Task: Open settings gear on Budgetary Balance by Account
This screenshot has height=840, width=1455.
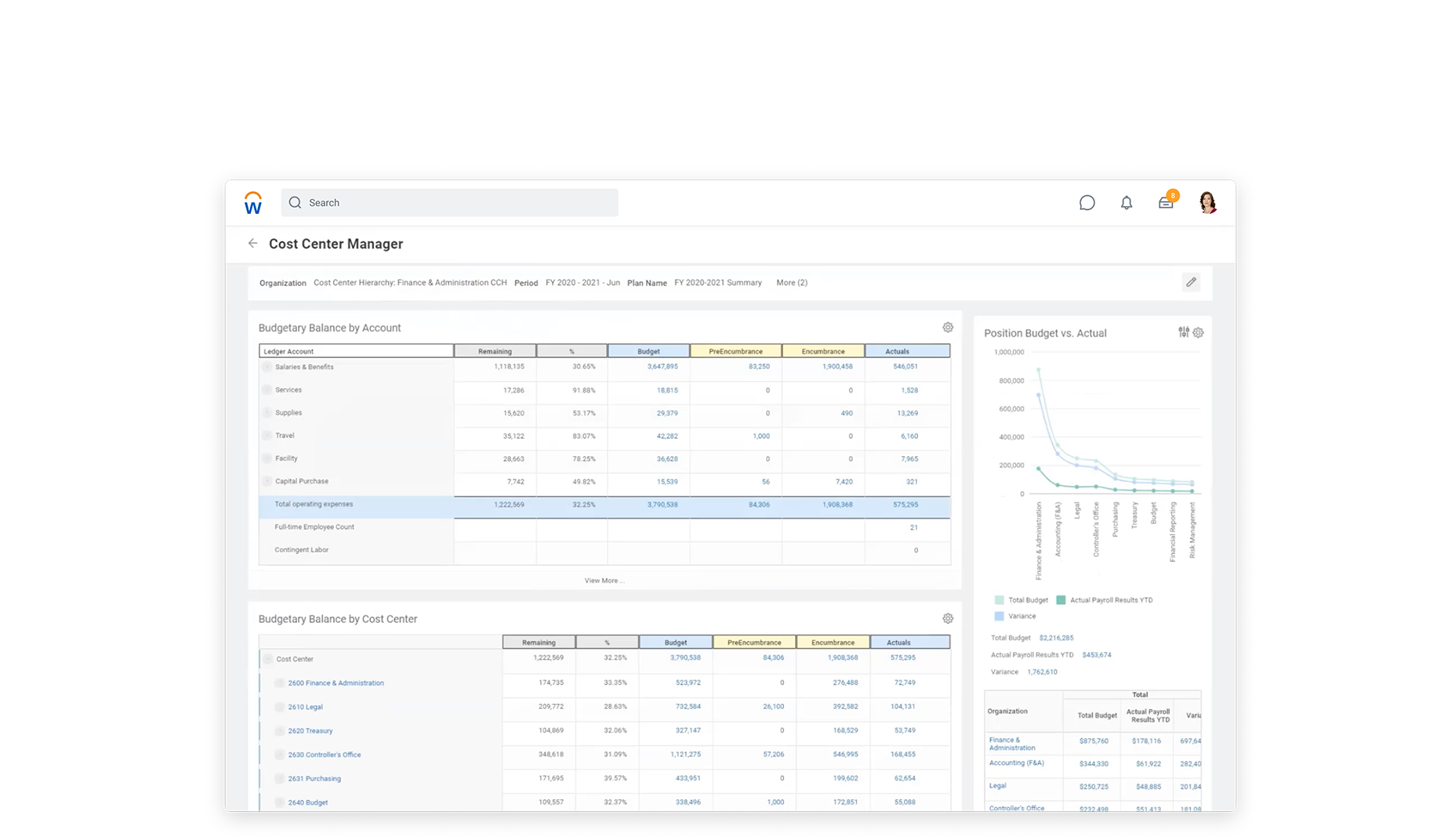Action: (948, 328)
